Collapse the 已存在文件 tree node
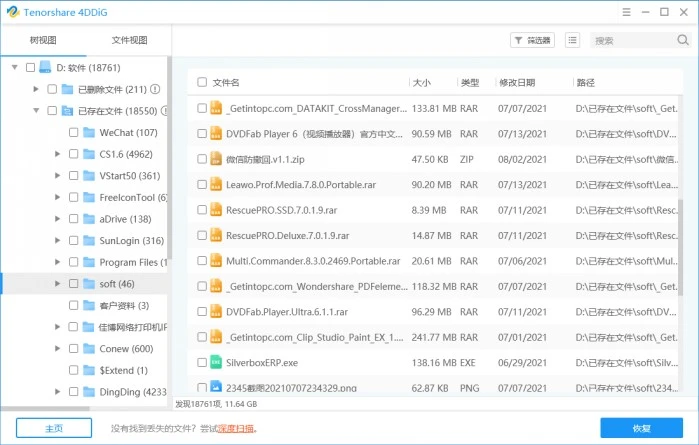This screenshot has width=699, height=445. 36,111
